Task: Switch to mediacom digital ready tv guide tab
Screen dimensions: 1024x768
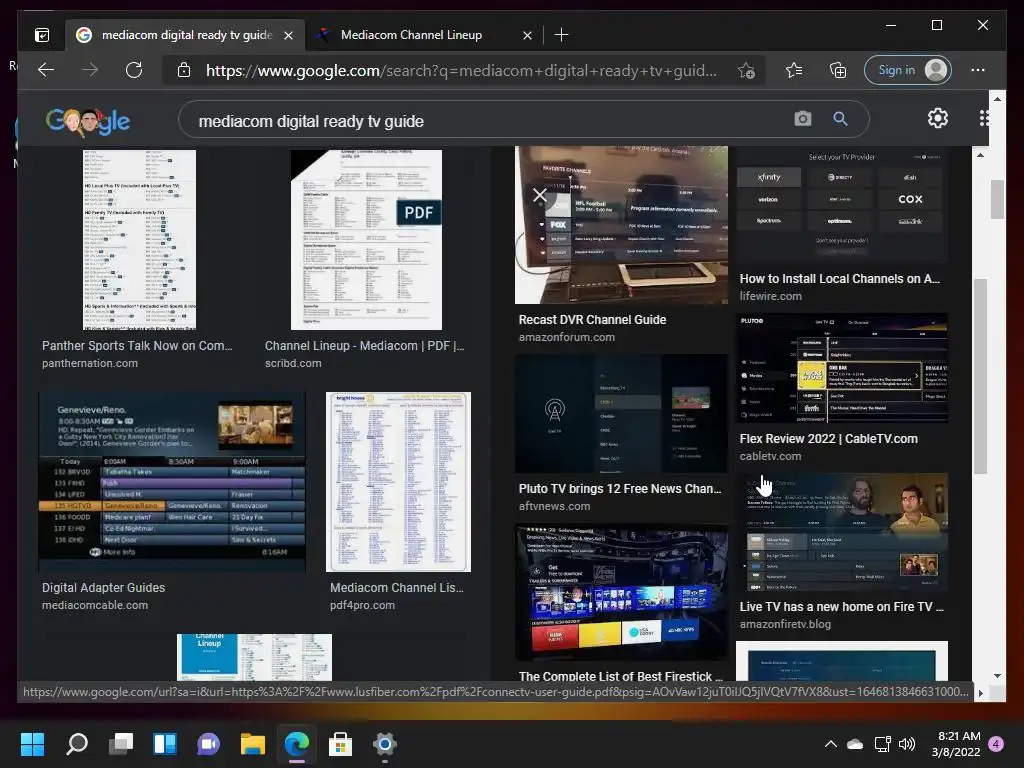Action: (x=186, y=35)
